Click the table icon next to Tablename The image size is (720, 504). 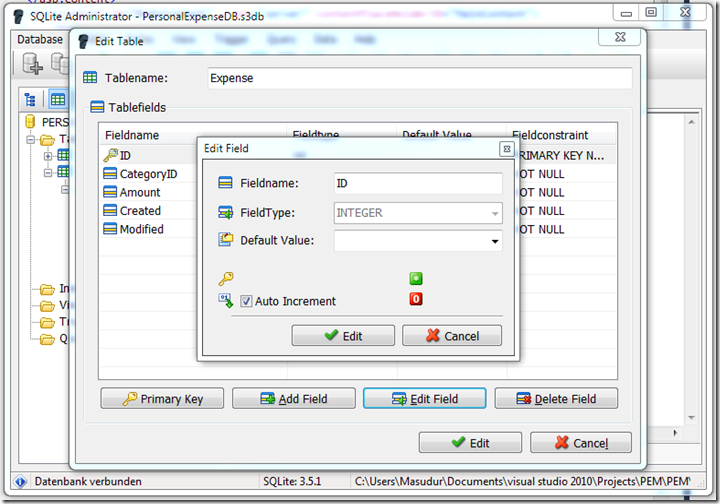[x=90, y=78]
